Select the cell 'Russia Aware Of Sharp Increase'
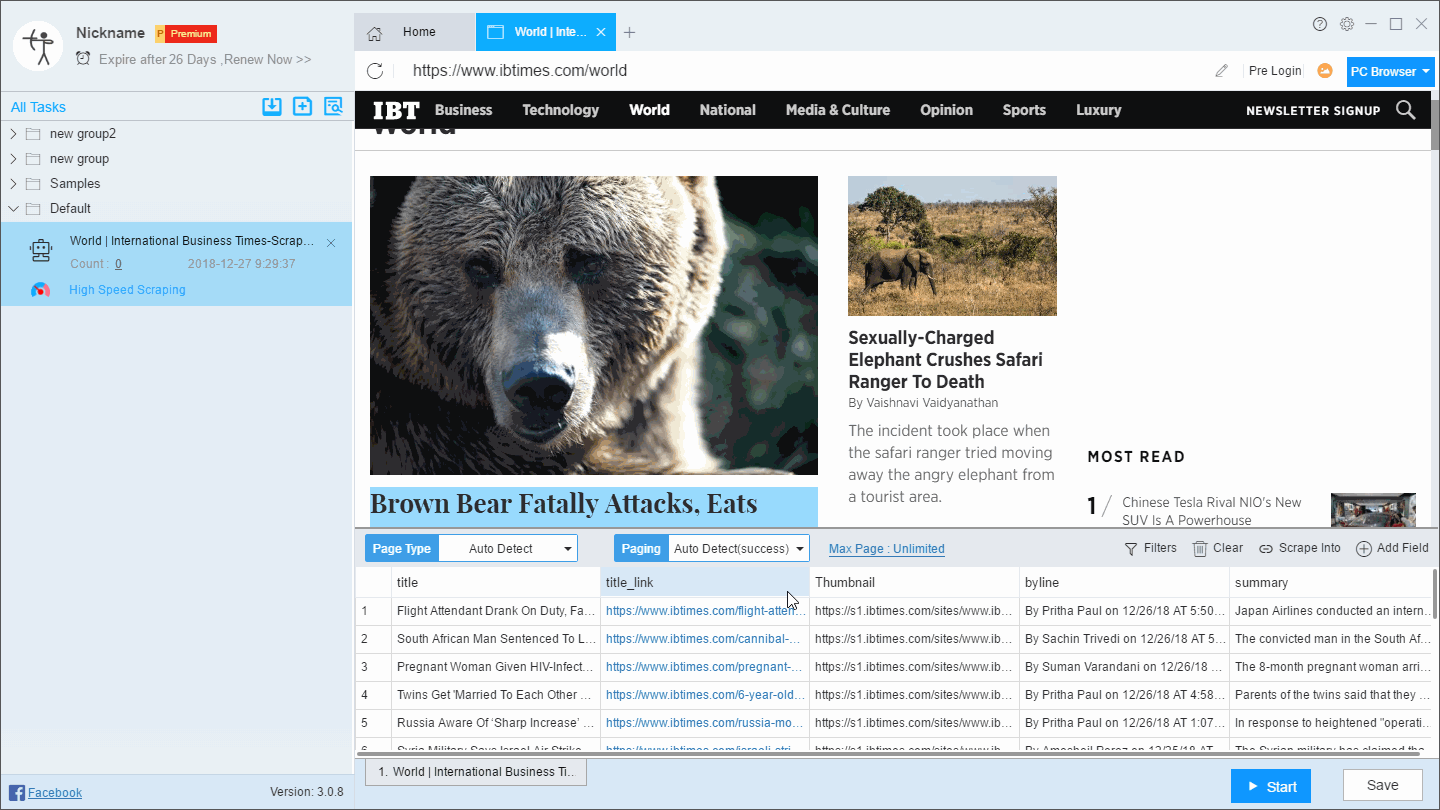The width and height of the screenshot is (1440, 810). tap(495, 722)
